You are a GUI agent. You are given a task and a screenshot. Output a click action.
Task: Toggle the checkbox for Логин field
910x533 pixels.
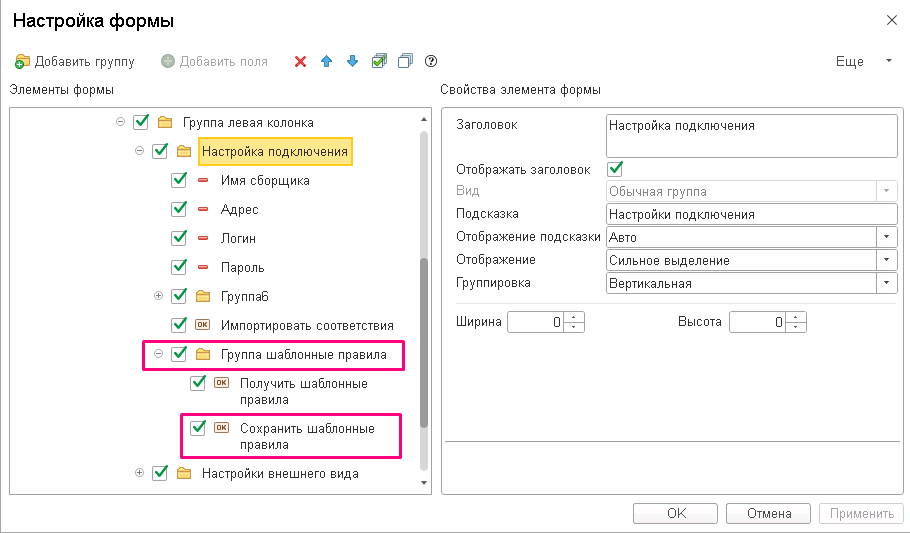(x=179, y=238)
